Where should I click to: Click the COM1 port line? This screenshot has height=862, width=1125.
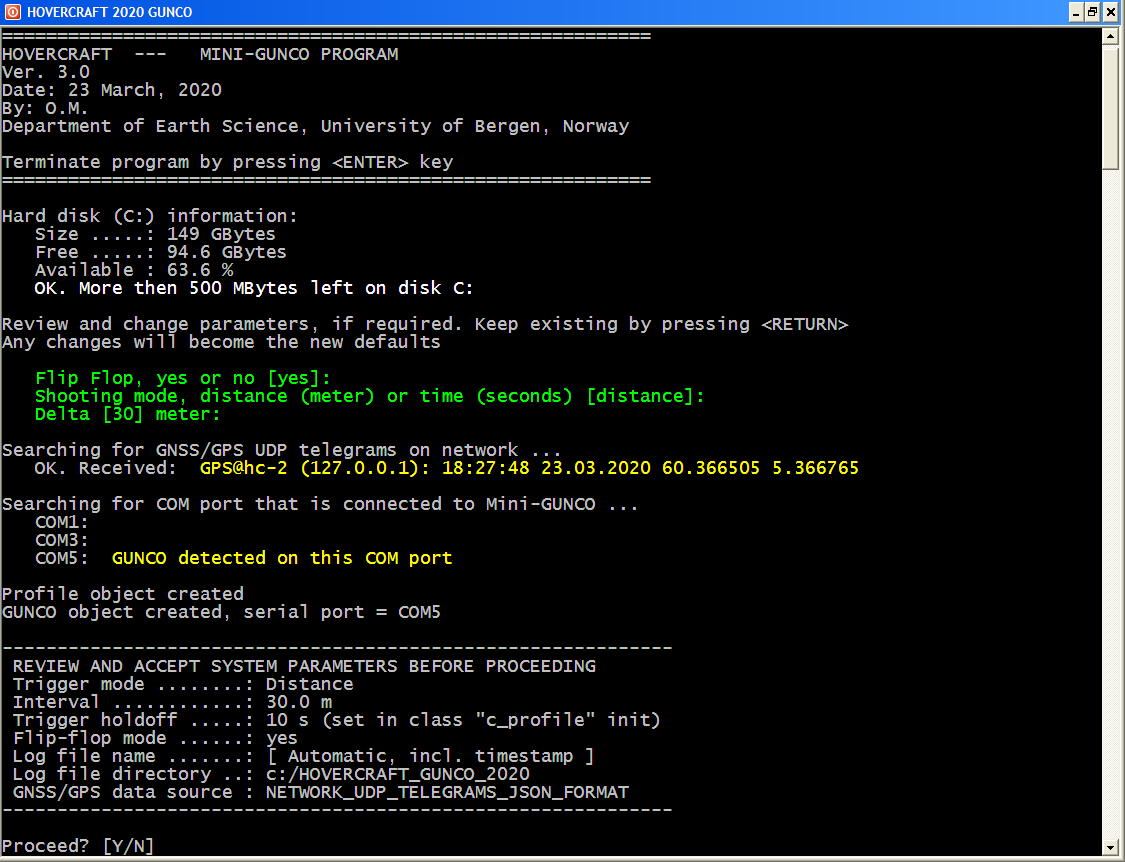click(62, 522)
